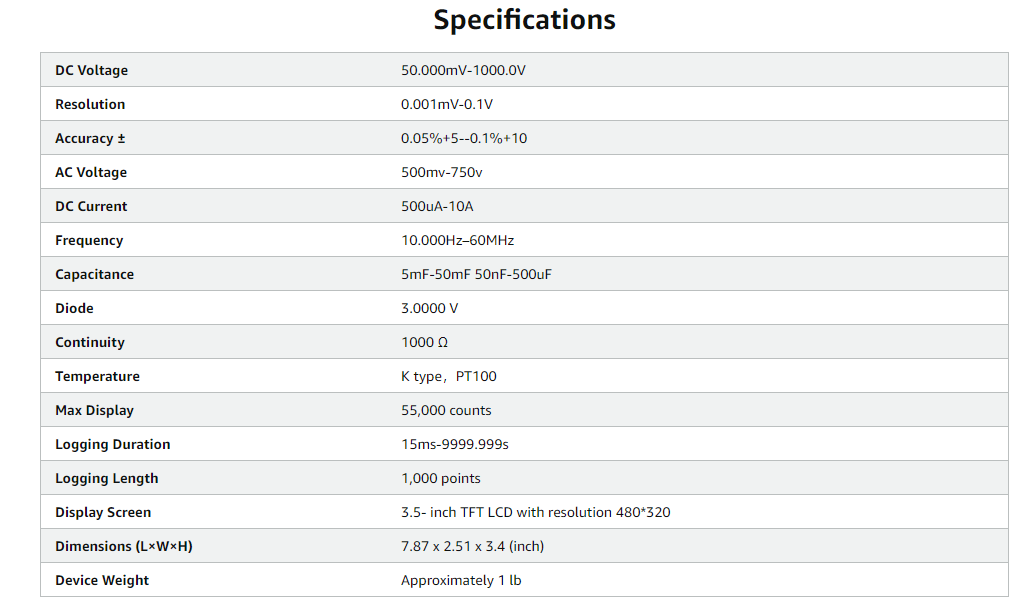The image size is (1025, 613).
Task: Click the 50.000mV-1000.0V value
Action: (462, 70)
